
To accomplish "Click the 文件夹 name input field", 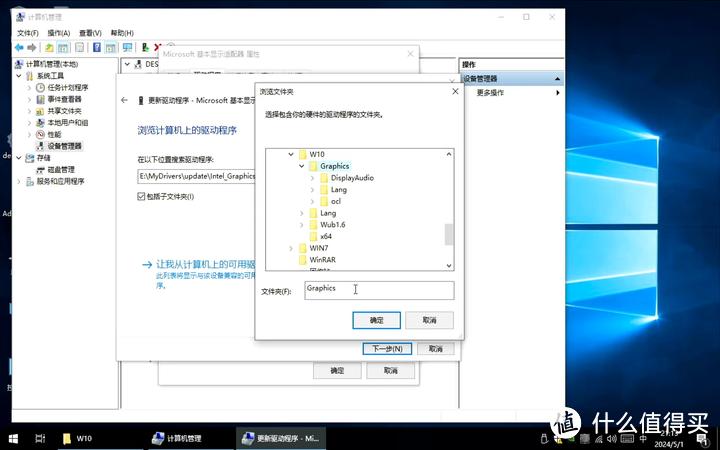I will coord(378,290).
